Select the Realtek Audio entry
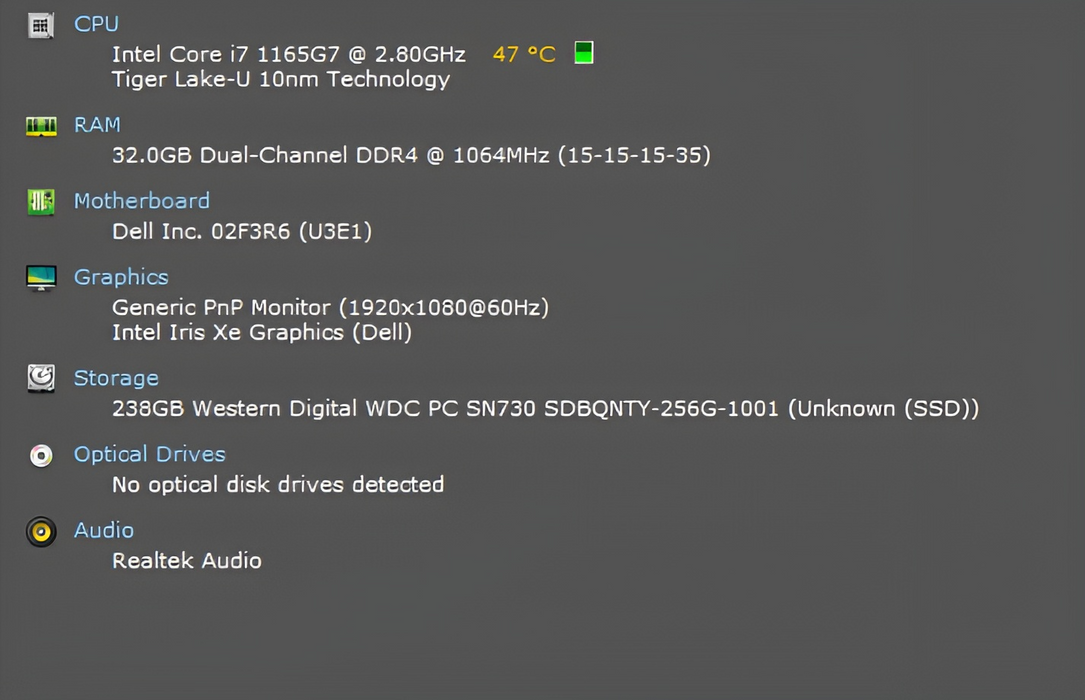The image size is (1085, 700). [x=186, y=560]
